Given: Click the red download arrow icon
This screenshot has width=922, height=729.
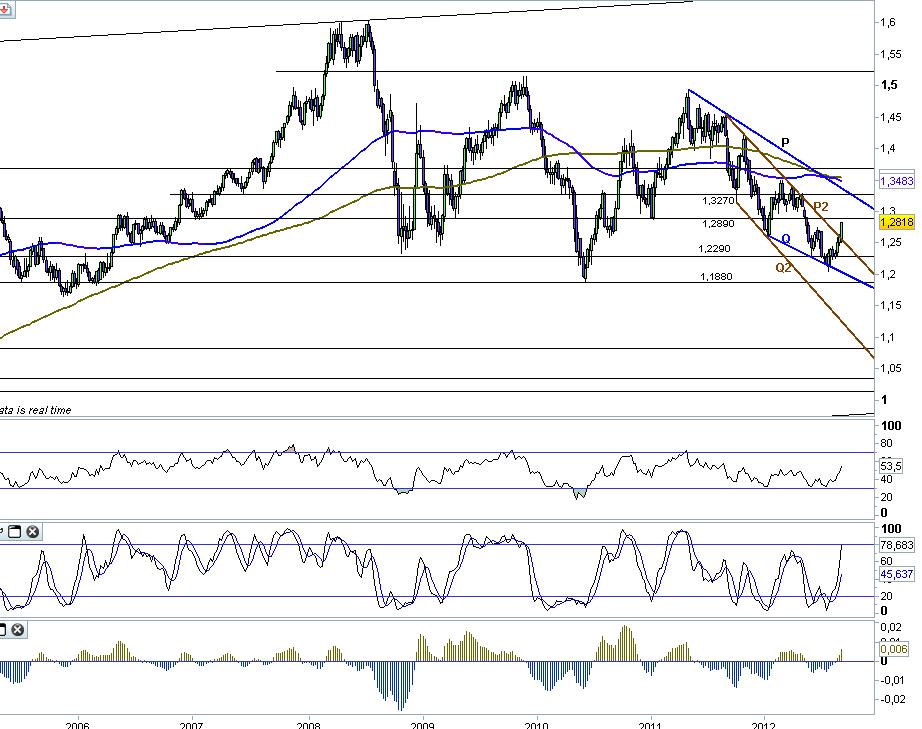Looking at the screenshot, I should tap(5, 9).
